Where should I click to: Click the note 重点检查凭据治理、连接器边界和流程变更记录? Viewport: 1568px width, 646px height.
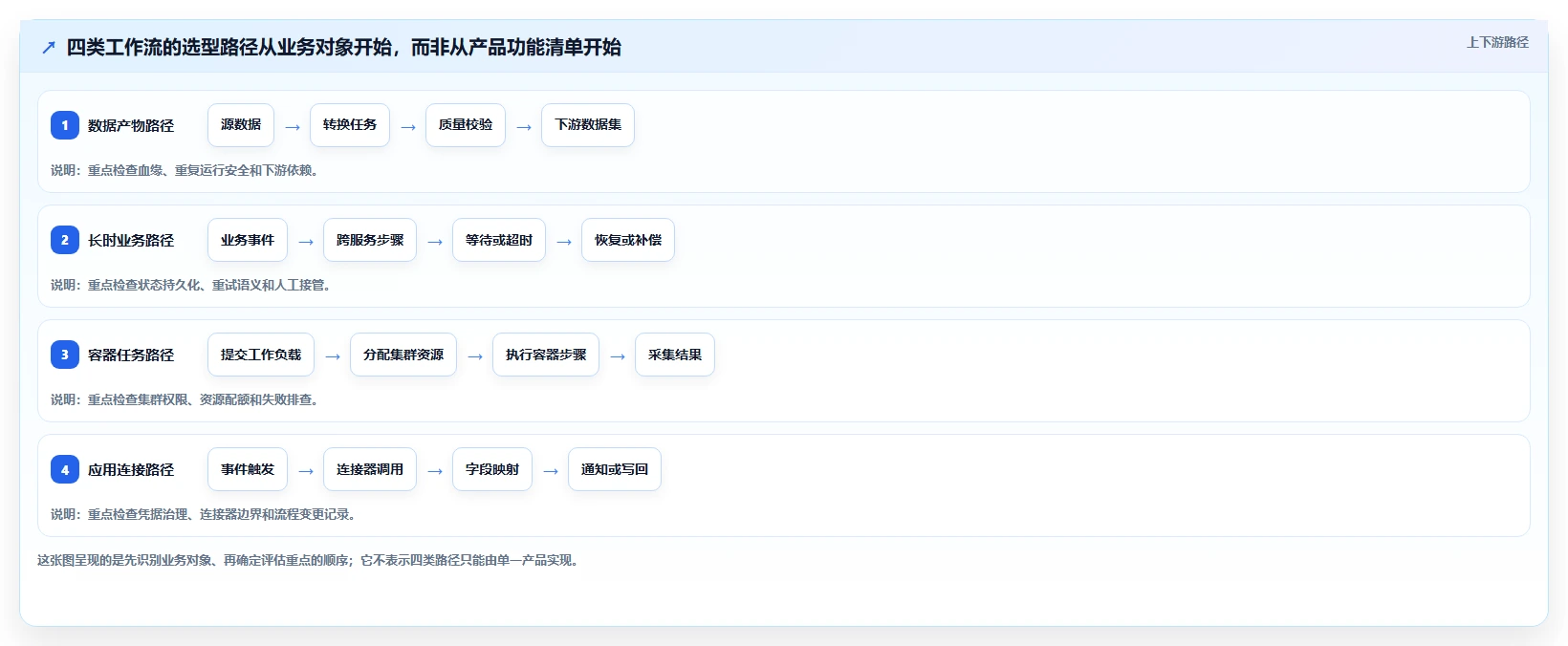[x=221, y=514]
